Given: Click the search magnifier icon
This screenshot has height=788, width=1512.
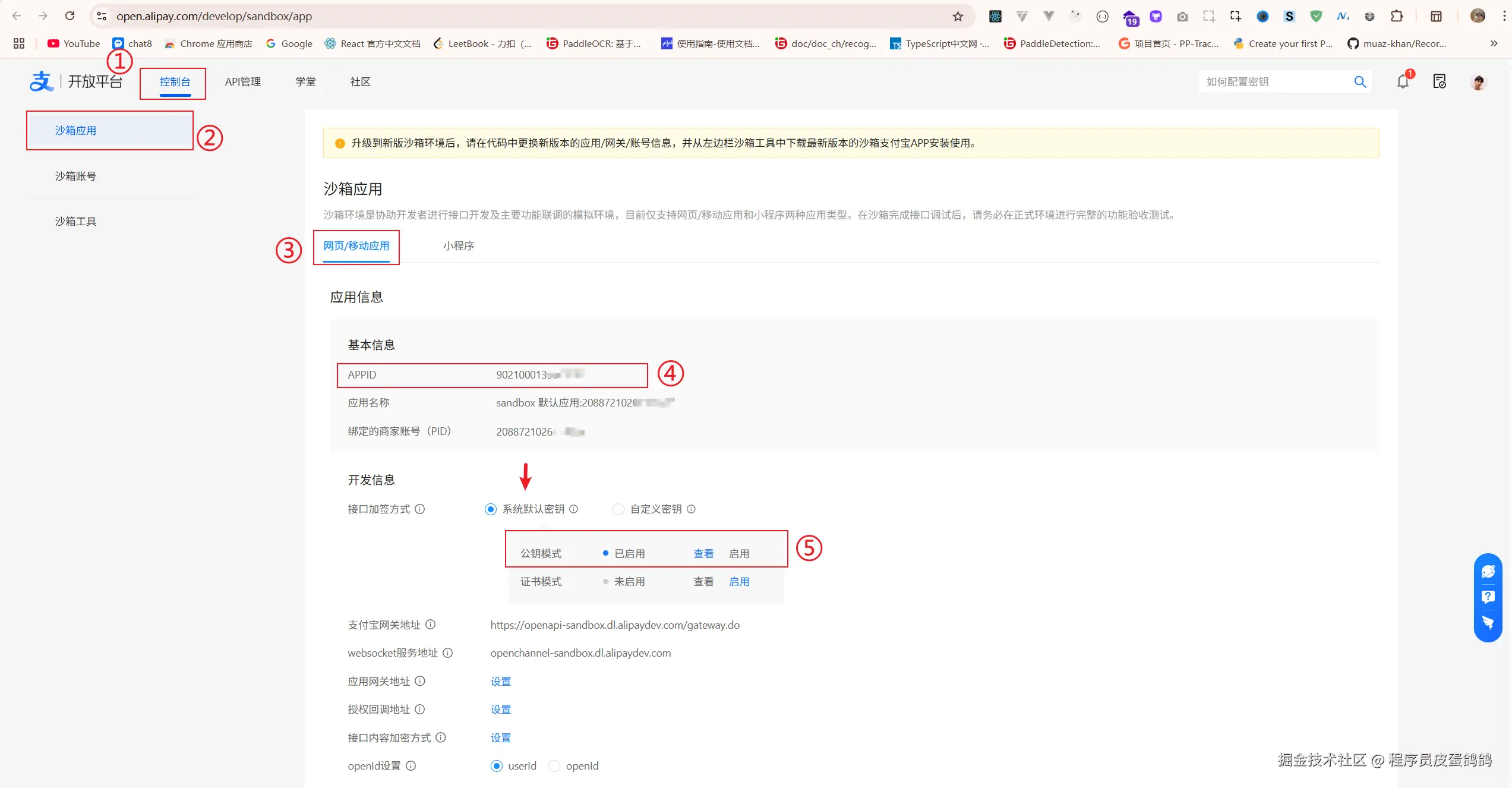Looking at the screenshot, I should [x=1360, y=81].
